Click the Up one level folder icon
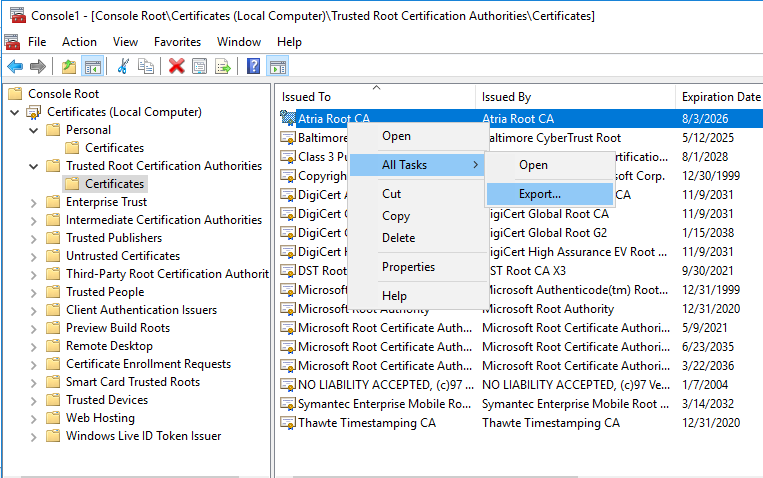The height and width of the screenshot is (478, 763). 69,66
